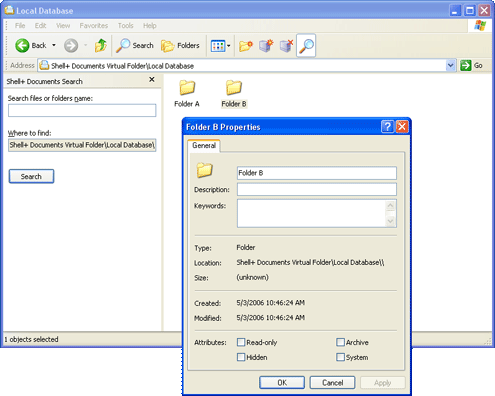Click the Search button in search pane
495x396 pixels.
[x=31, y=176]
